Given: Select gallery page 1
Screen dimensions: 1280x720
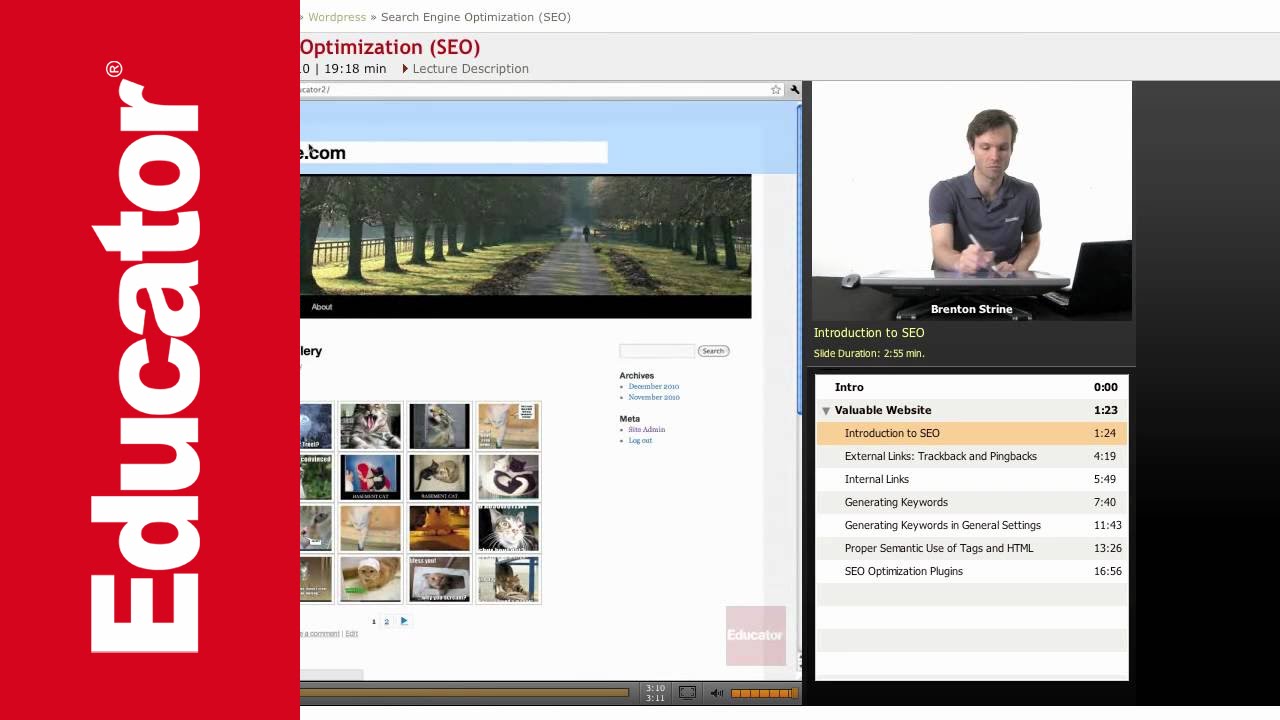Looking at the screenshot, I should click(374, 621).
